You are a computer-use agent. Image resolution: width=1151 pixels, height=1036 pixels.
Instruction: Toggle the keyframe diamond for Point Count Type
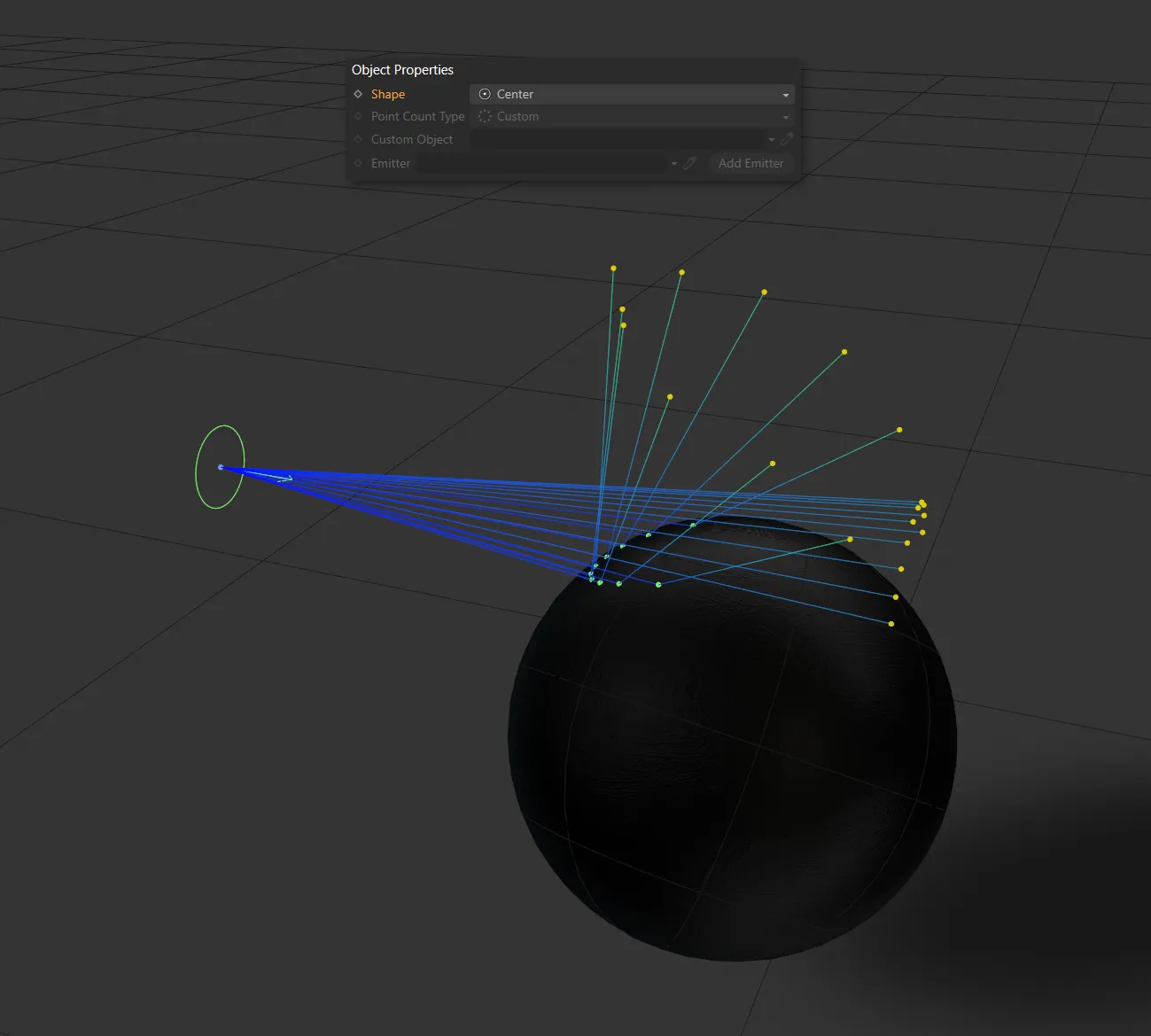(356, 116)
